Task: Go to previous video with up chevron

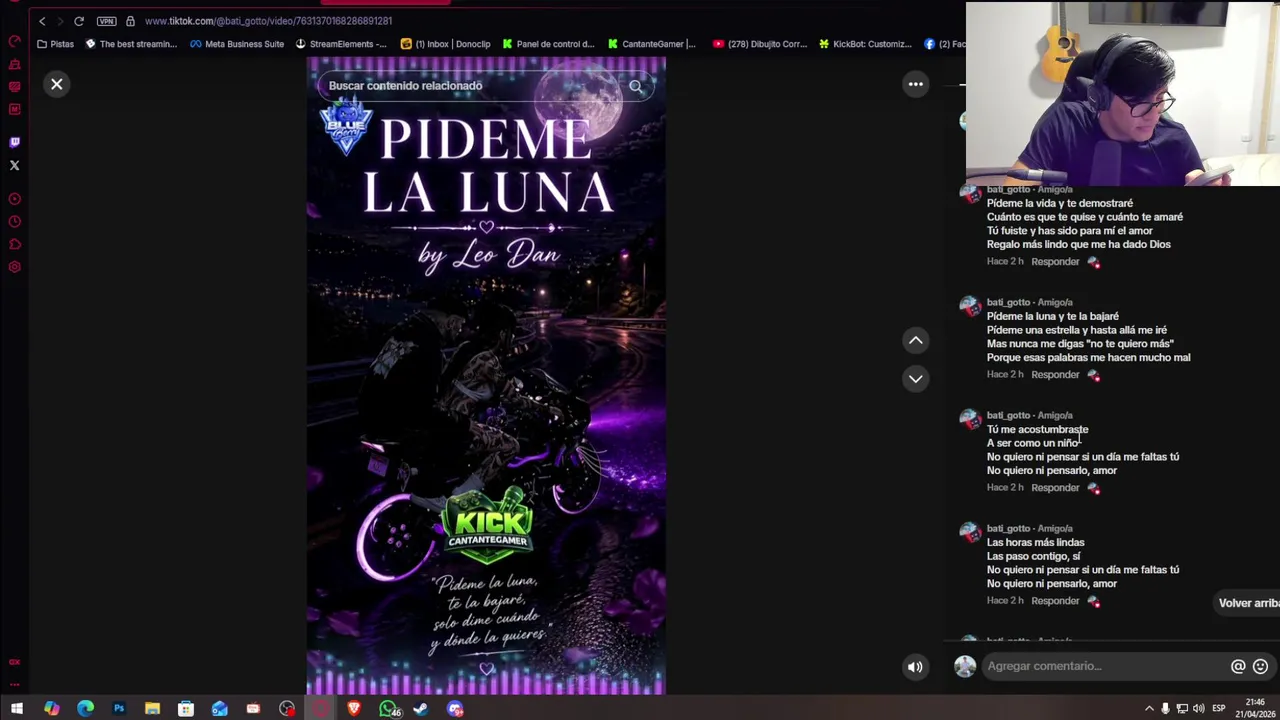Action: click(x=915, y=341)
